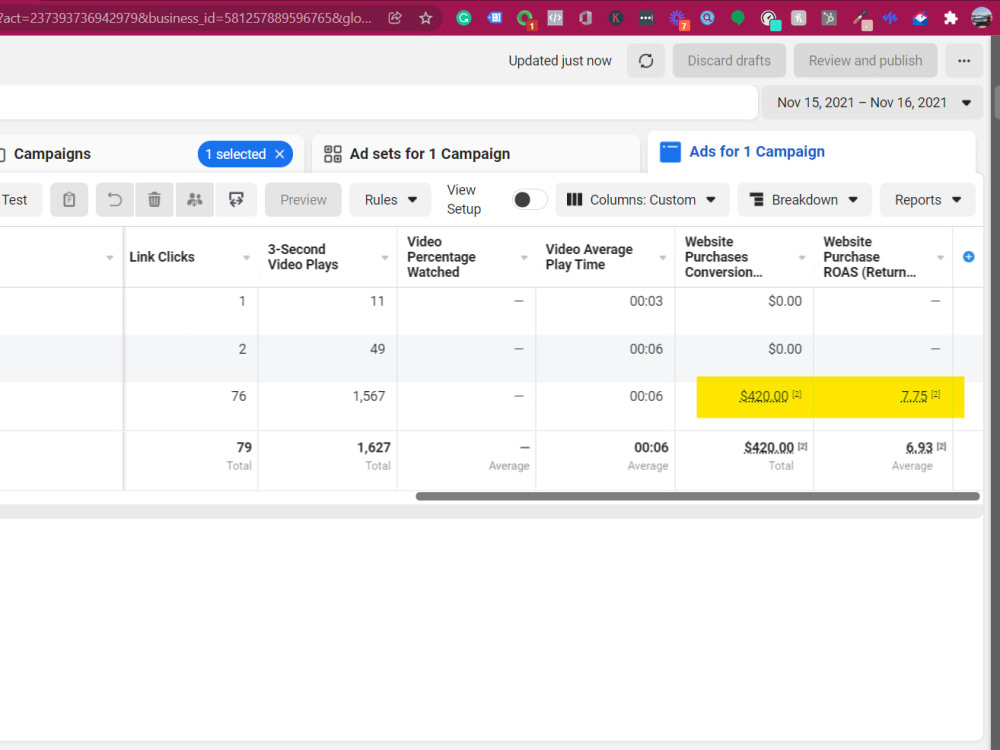Add a column with the plus icon

coord(968,257)
